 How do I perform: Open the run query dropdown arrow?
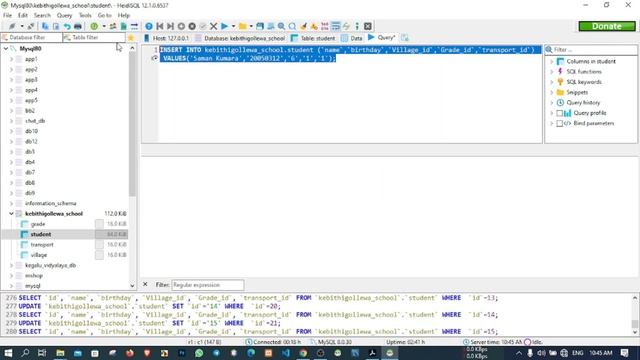click(x=233, y=26)
